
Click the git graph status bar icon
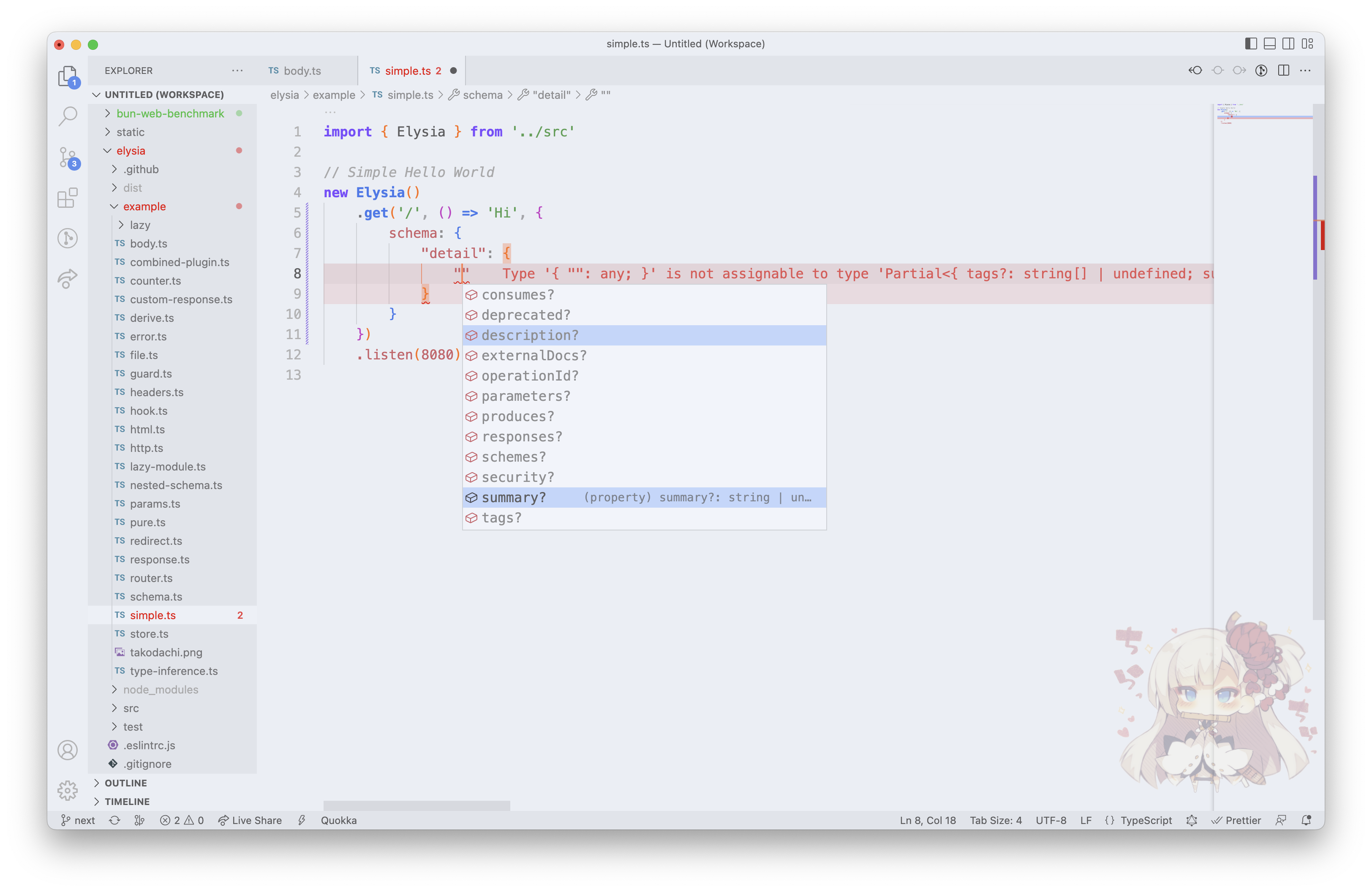coord(139,820)
